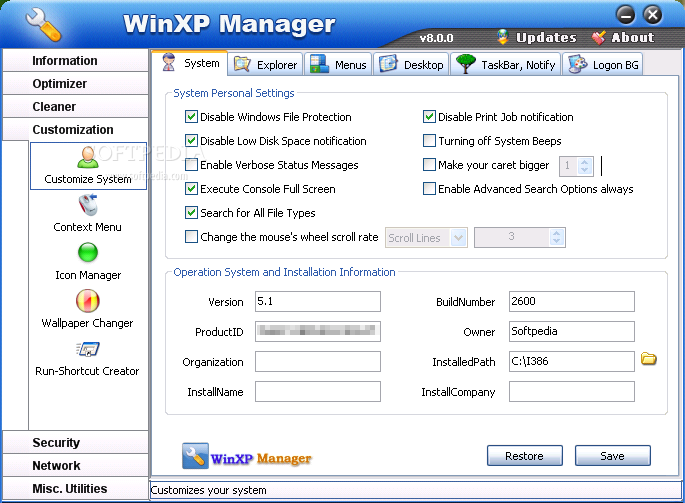Click the Version field
The image size is (685, 503).
[x=318, y=302]
